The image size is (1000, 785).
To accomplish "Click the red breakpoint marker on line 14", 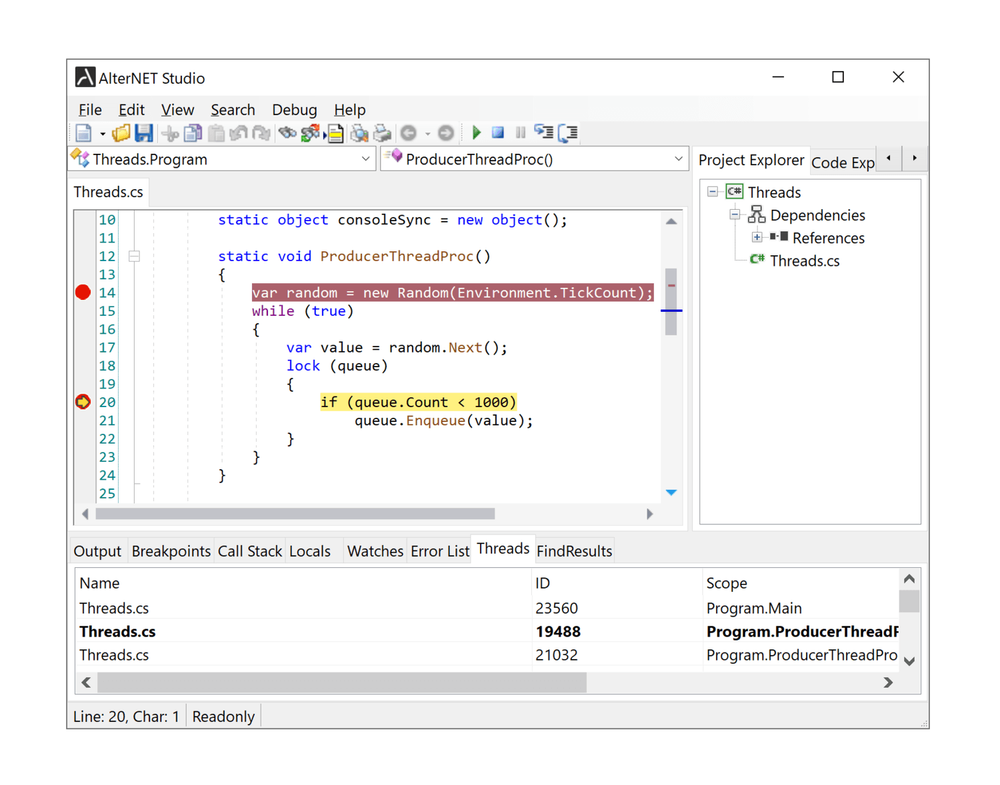I will pyautogui.click(x=82, y=292).
